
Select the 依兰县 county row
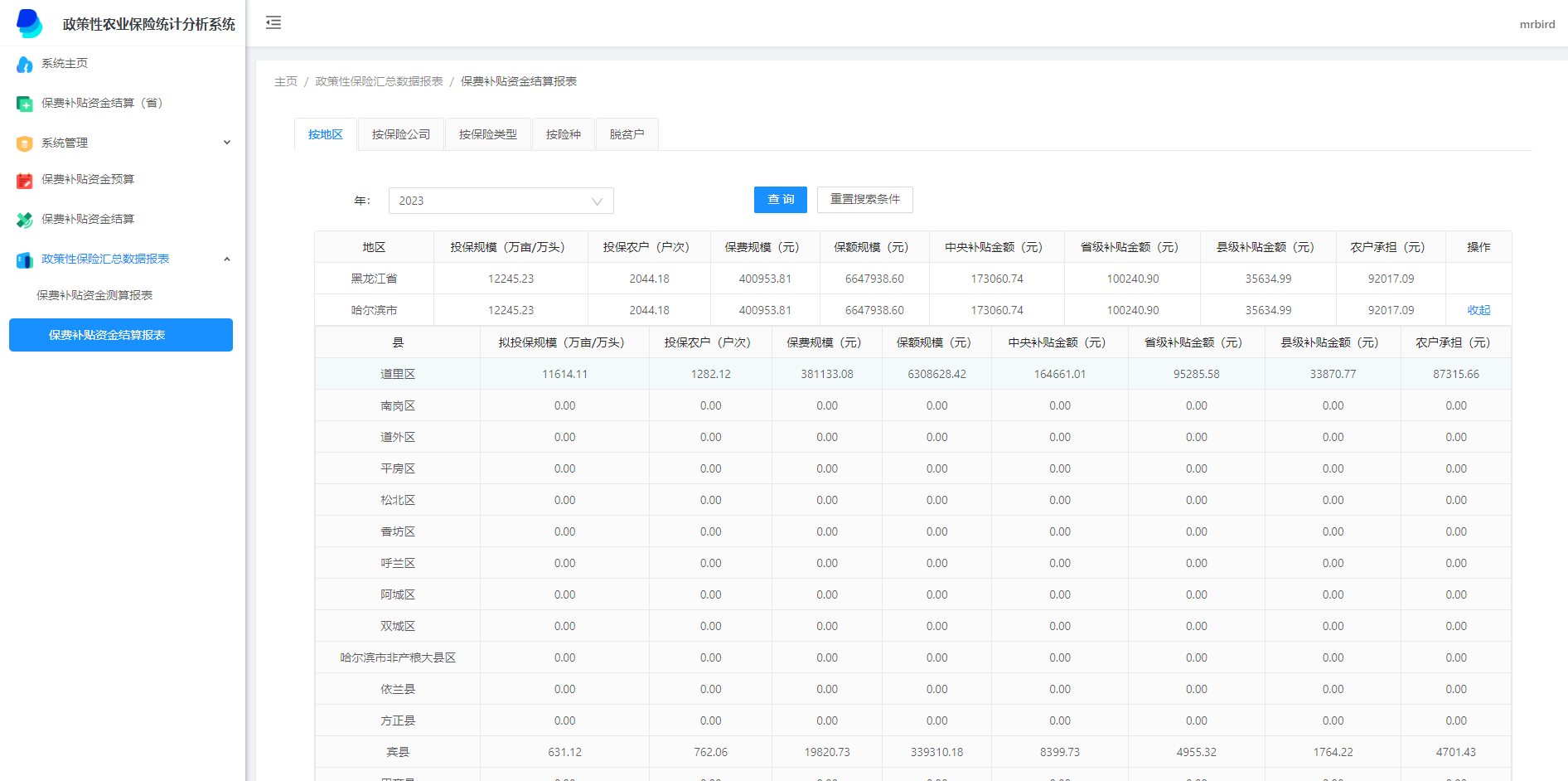click(x=913, y=689)
